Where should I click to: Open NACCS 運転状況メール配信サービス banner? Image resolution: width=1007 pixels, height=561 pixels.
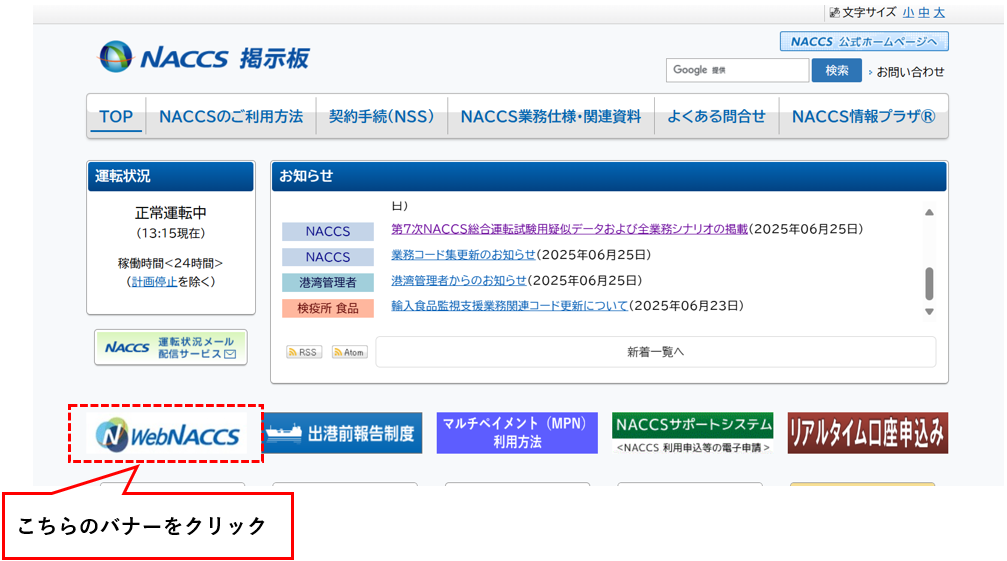pyautogui.click(x=170, y=347)
